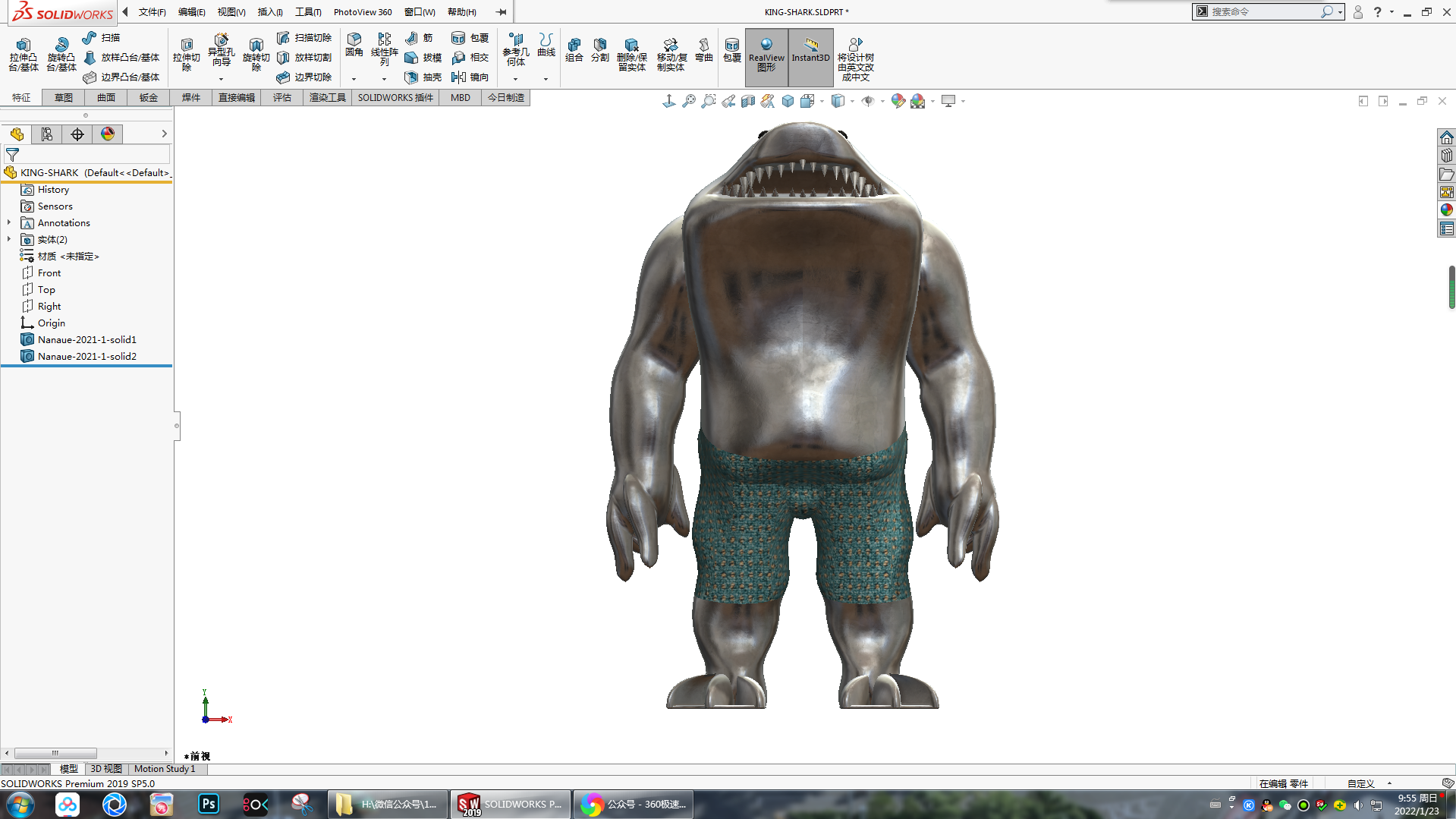Image resolution: width=1456 pixels, height=819 pixels.
Task: Collapse the menu bar with left arrow
Action: click(x=125, y=12)
